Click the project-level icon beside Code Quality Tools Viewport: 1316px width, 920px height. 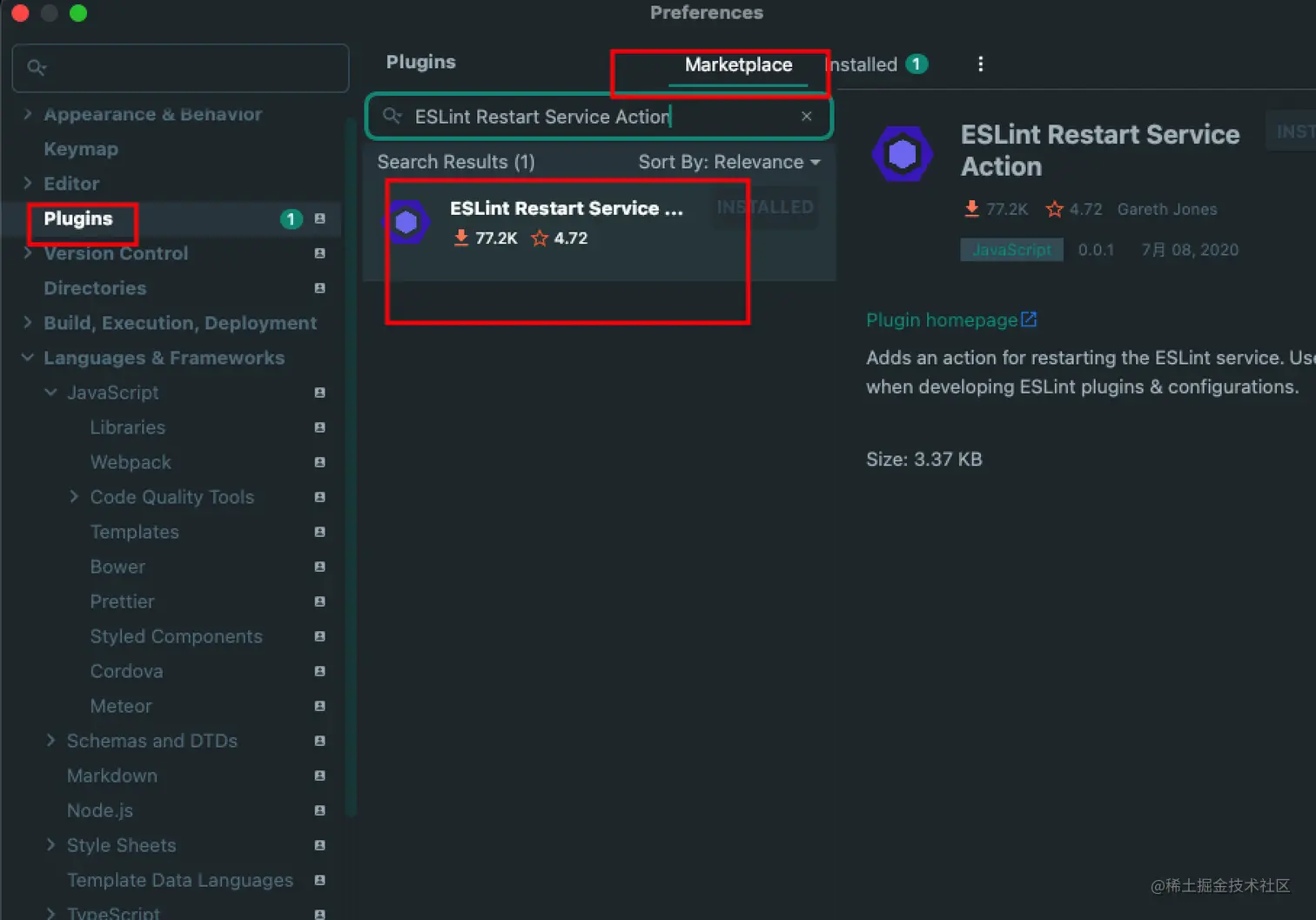pyautogui.click(x=319, y=497)
